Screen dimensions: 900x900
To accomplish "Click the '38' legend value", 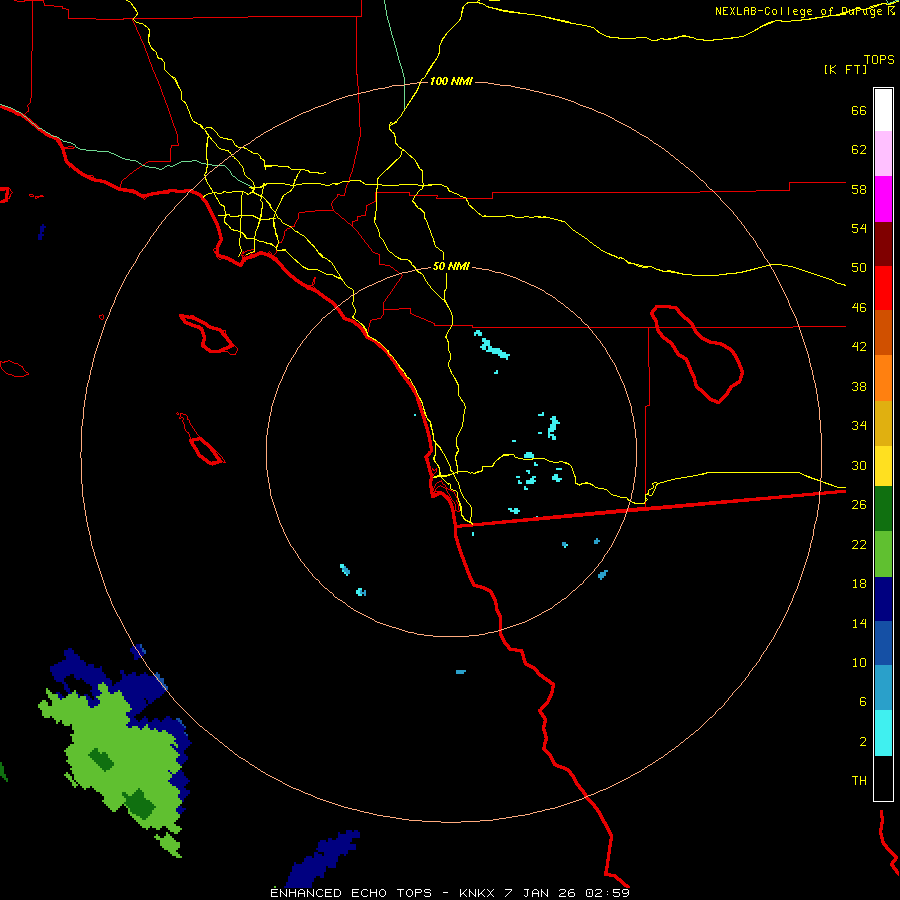I will (x=859, y=386).
